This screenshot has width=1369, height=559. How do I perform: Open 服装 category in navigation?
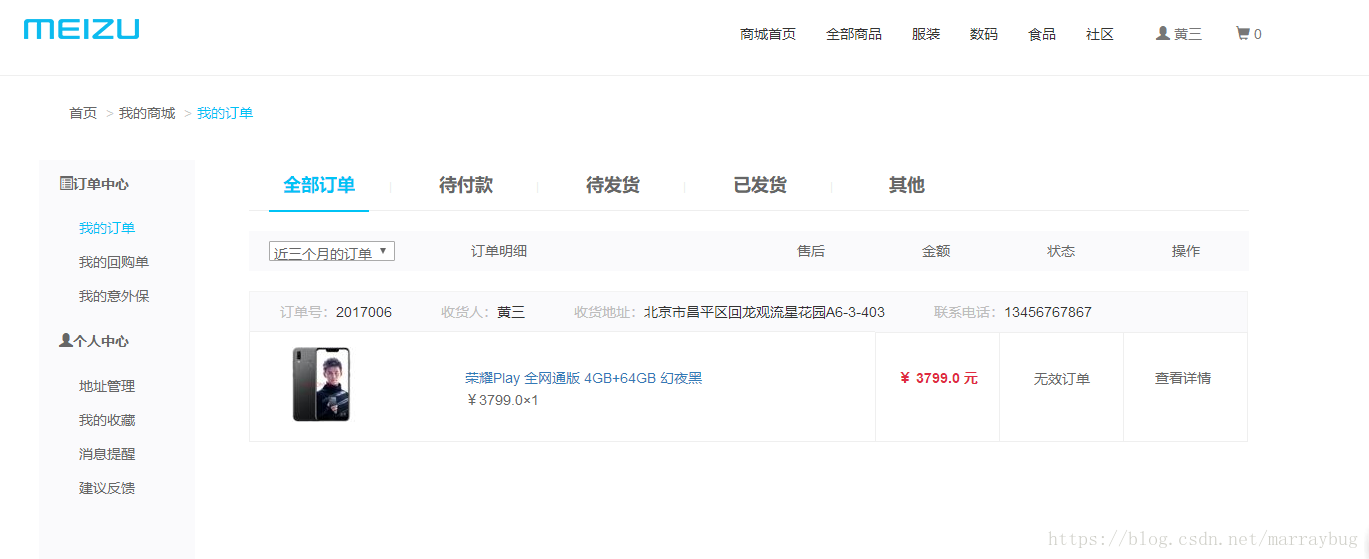coord(926,34)
